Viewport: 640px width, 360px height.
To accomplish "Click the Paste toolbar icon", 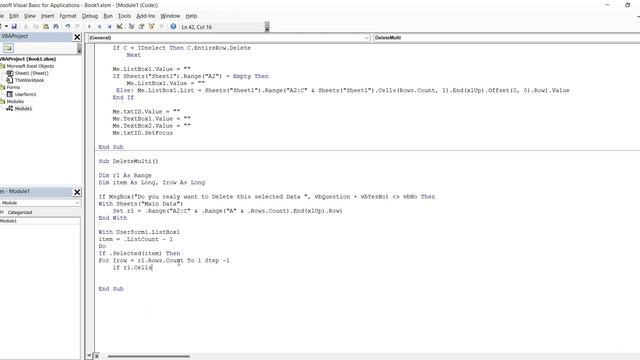I will point(46,27).
